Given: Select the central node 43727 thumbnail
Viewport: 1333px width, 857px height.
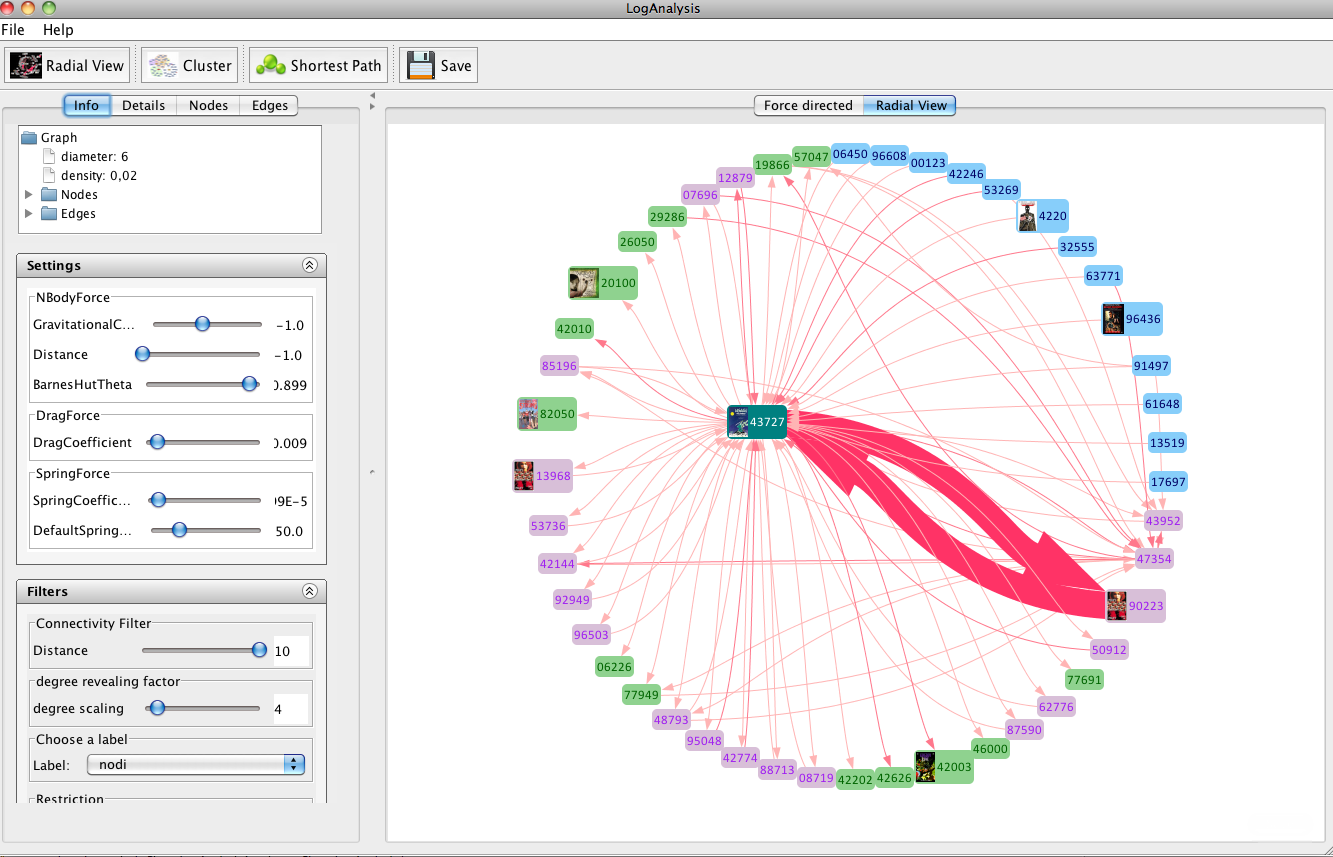Looking at the screenshot, I should pyautogui.click(x=738, y=422).
